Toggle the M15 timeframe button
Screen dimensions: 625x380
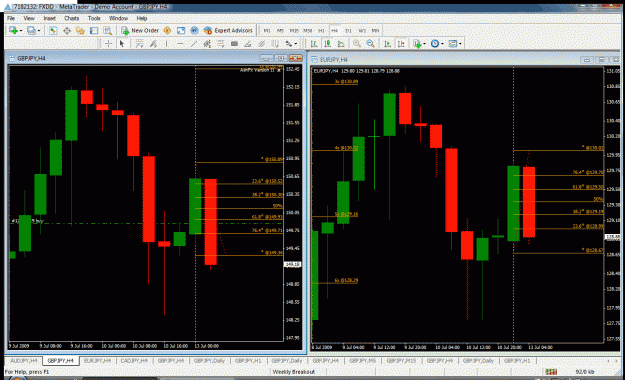[294, 30]
